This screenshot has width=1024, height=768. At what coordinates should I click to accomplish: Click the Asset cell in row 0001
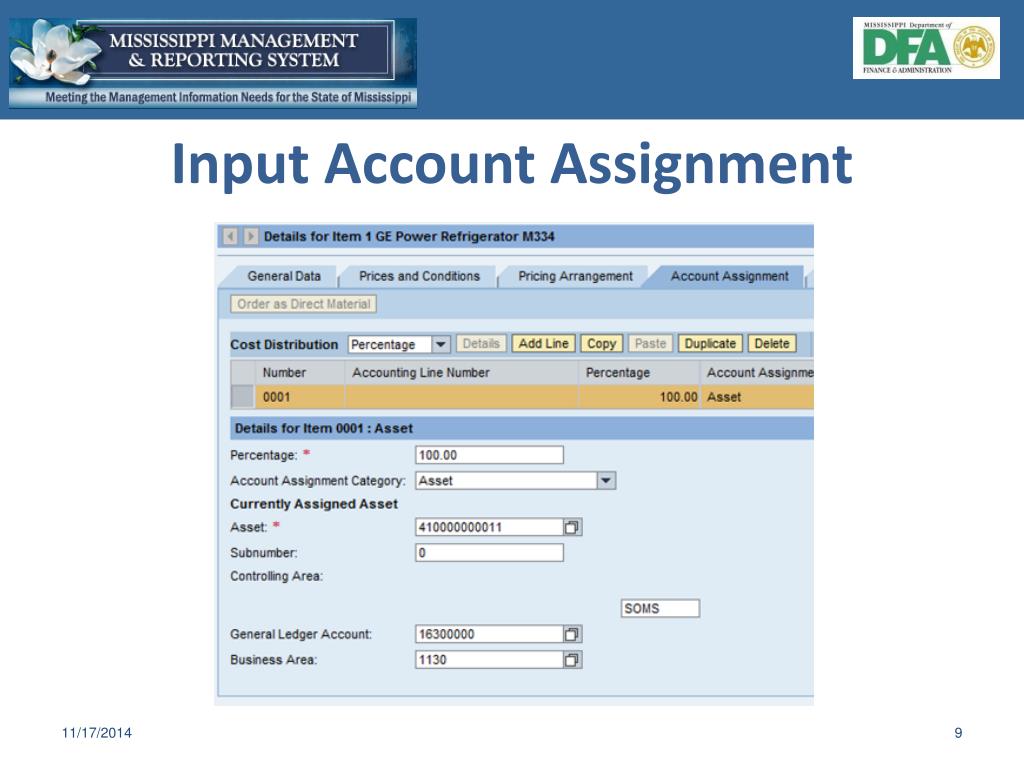(x=758, y=397)
